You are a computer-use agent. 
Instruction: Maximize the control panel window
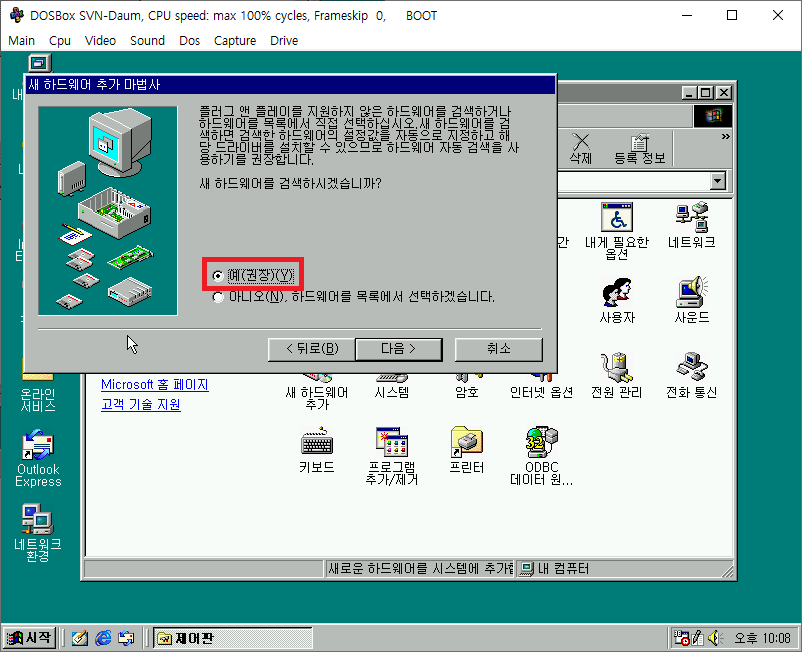tap(706, 93)
